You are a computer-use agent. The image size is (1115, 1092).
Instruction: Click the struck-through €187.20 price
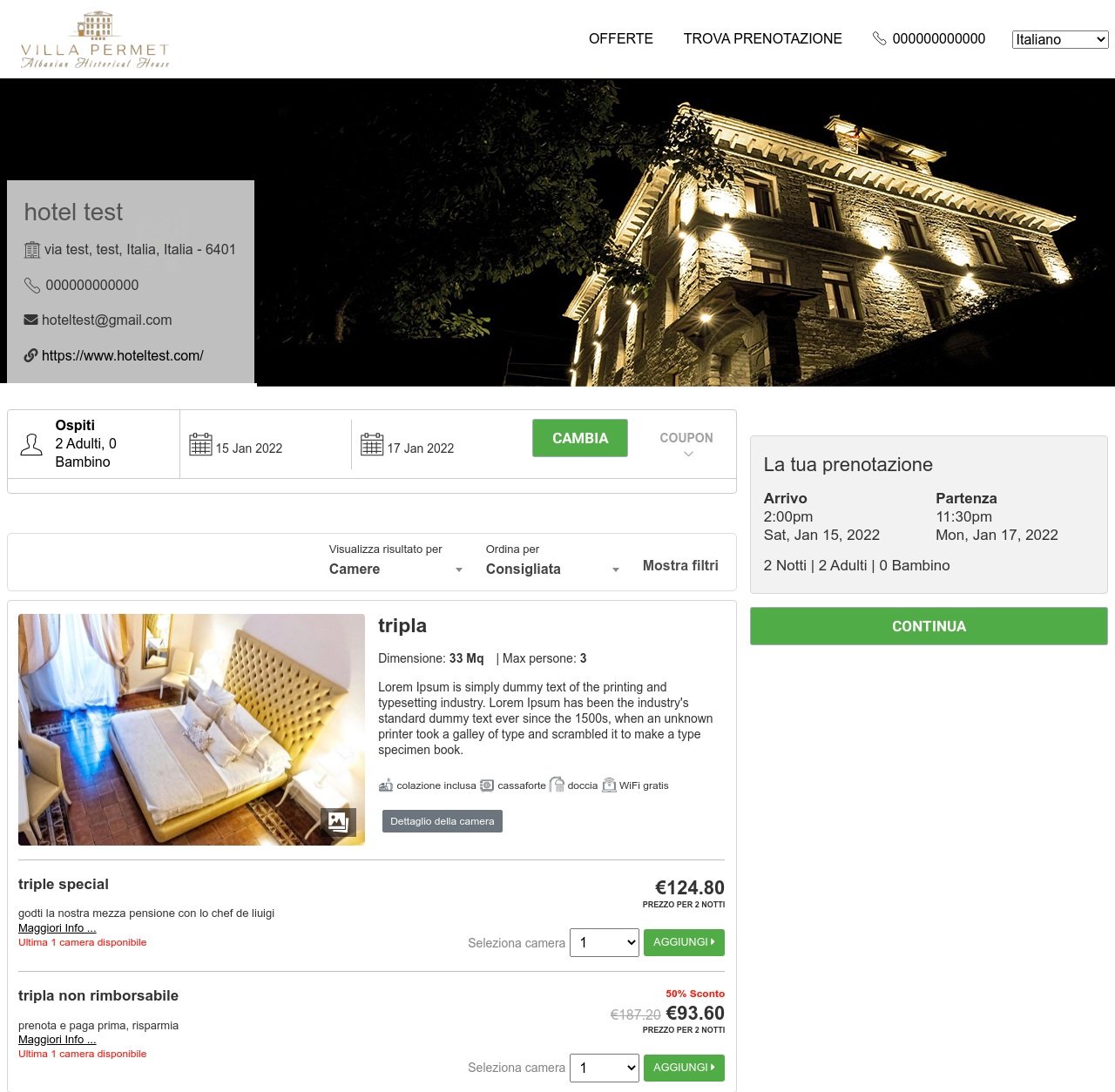click(x=636, y=1014)
